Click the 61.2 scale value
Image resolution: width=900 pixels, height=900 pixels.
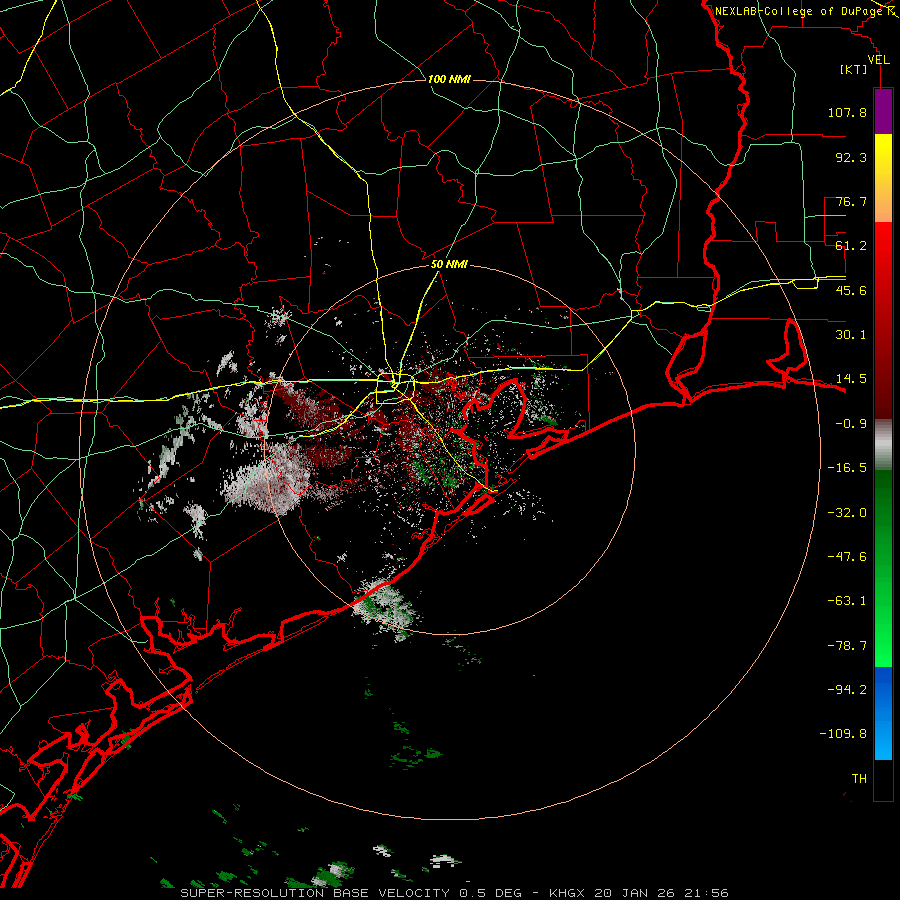851,246
